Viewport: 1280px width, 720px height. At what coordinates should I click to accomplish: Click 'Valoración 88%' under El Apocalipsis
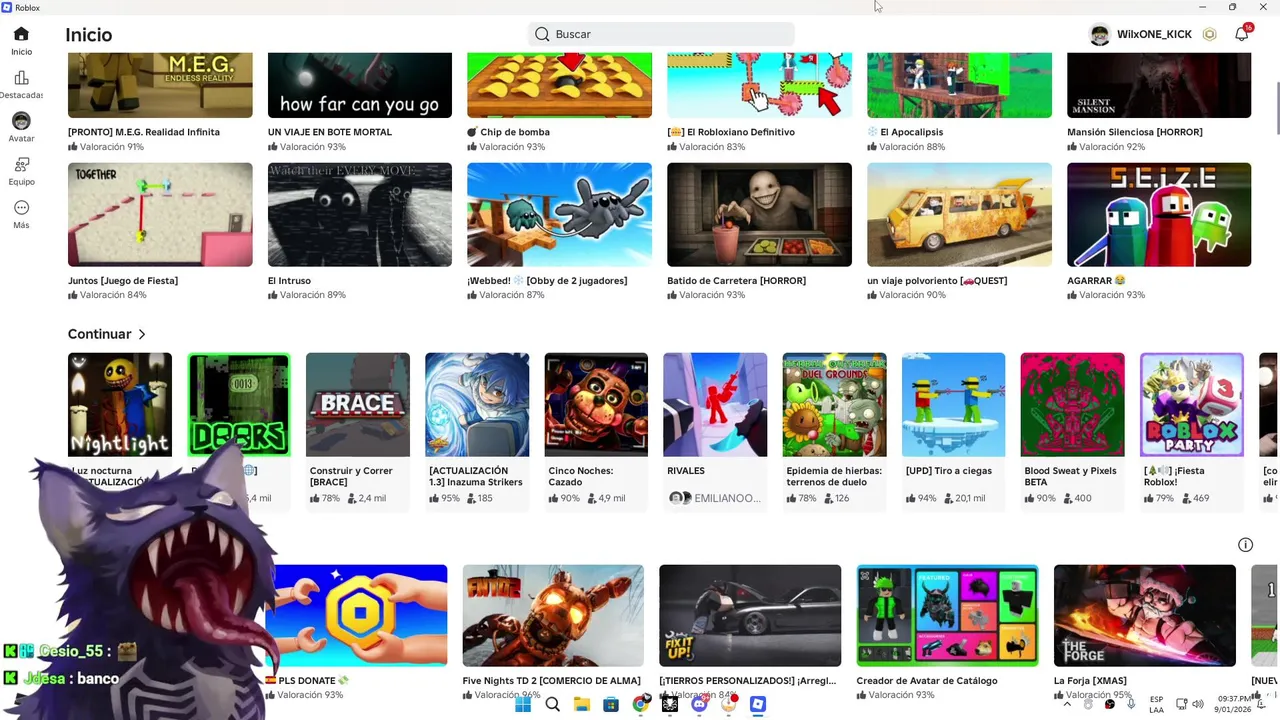[906, 147]
